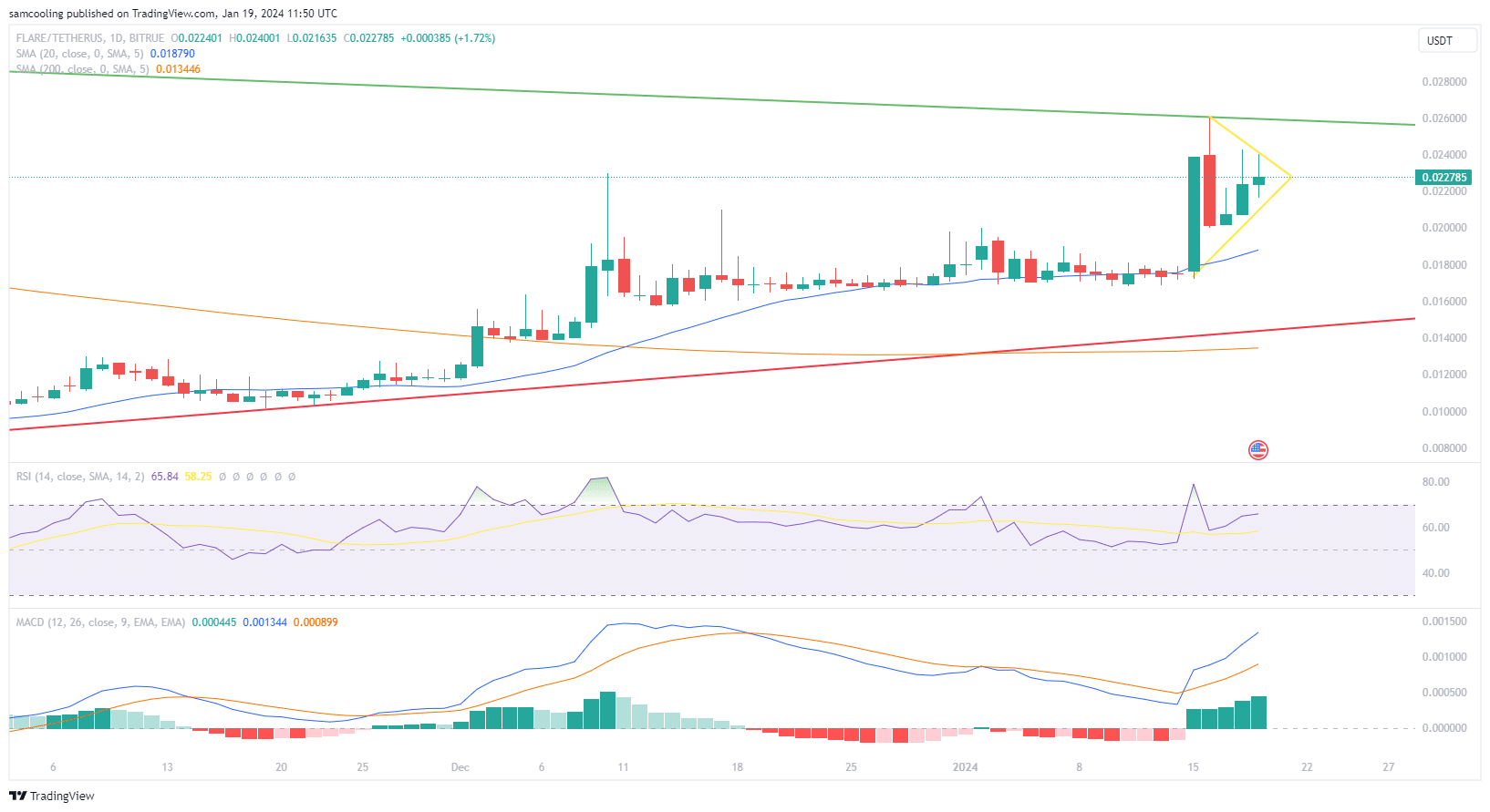
Task: Click the SMA 200 value 0.013446
Action: pos(178,69)
